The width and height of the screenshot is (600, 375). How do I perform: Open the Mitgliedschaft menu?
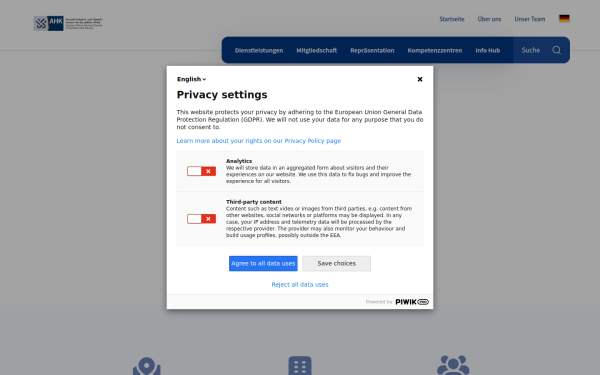[x=317, y=51]
